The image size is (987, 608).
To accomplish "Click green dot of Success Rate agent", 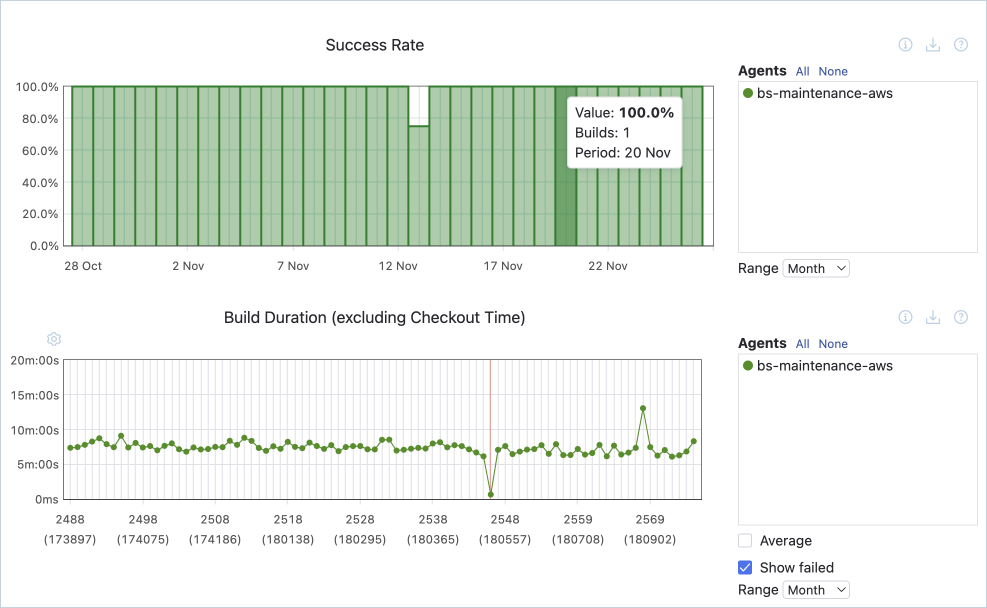I will [x=748, y=94].
